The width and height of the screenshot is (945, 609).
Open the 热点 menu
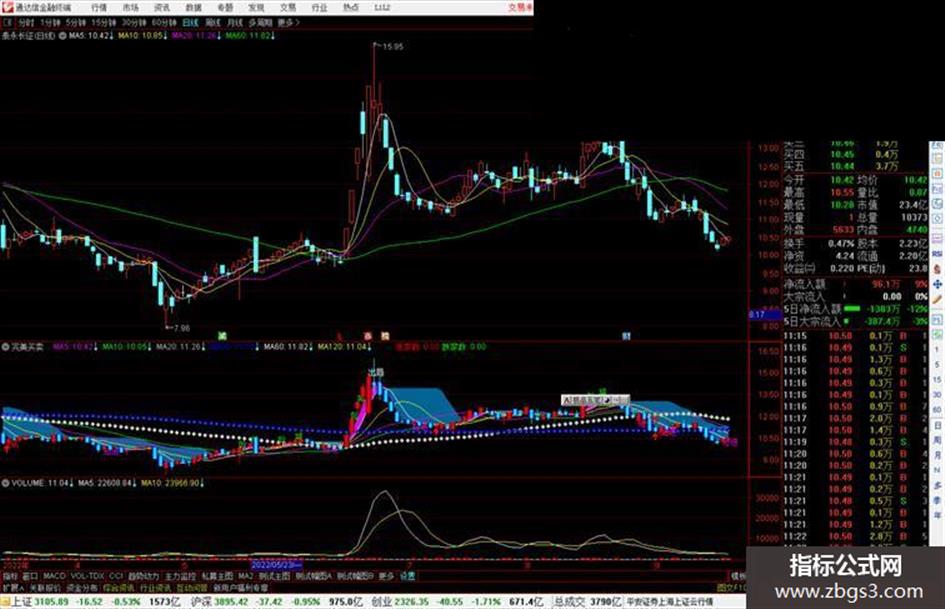[x=351, y=7]
